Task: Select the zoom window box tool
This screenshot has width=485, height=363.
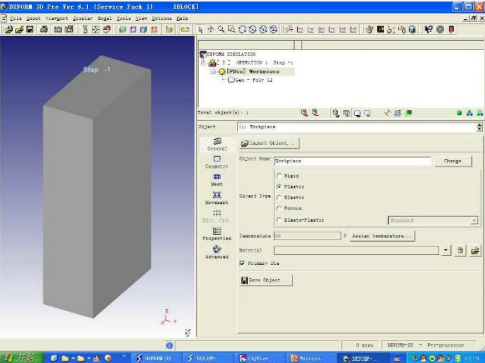Action: pos(231,30)
